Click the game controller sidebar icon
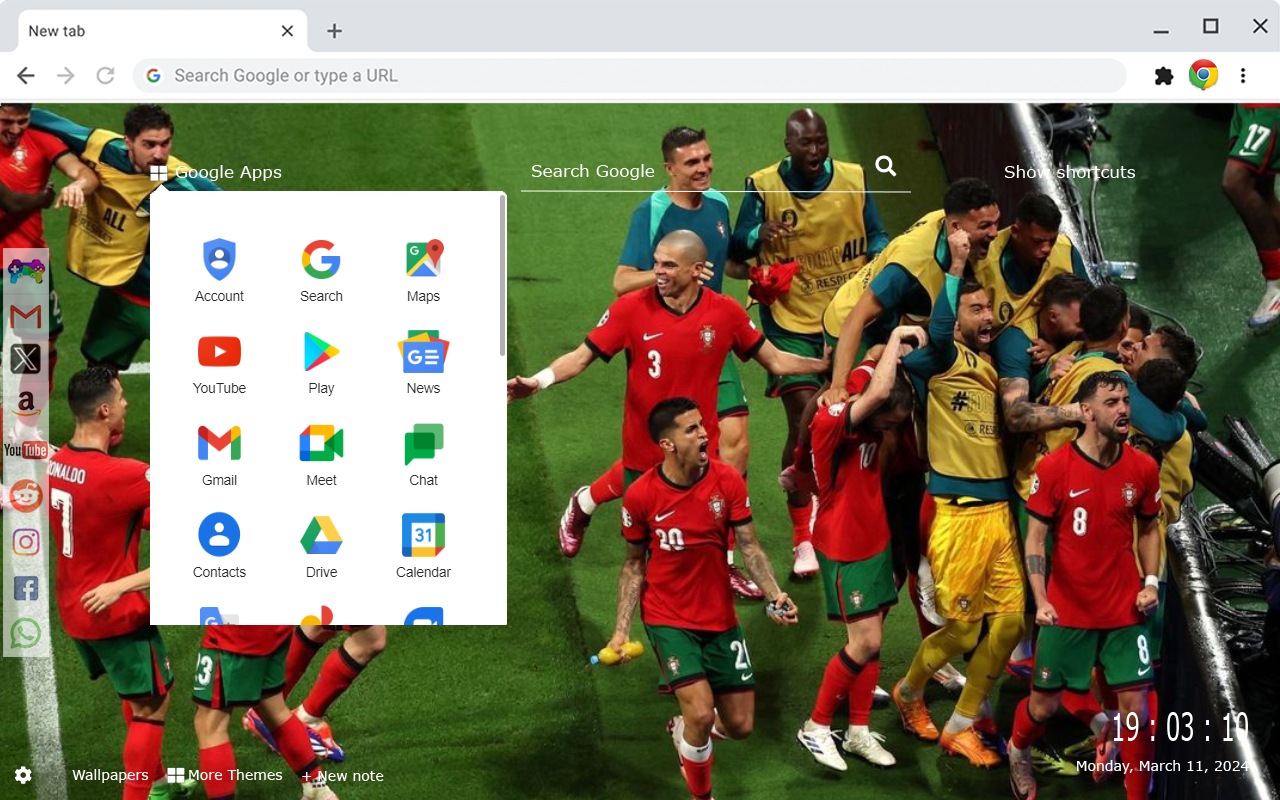The image size is (1280, 800). tap(26, 271)
